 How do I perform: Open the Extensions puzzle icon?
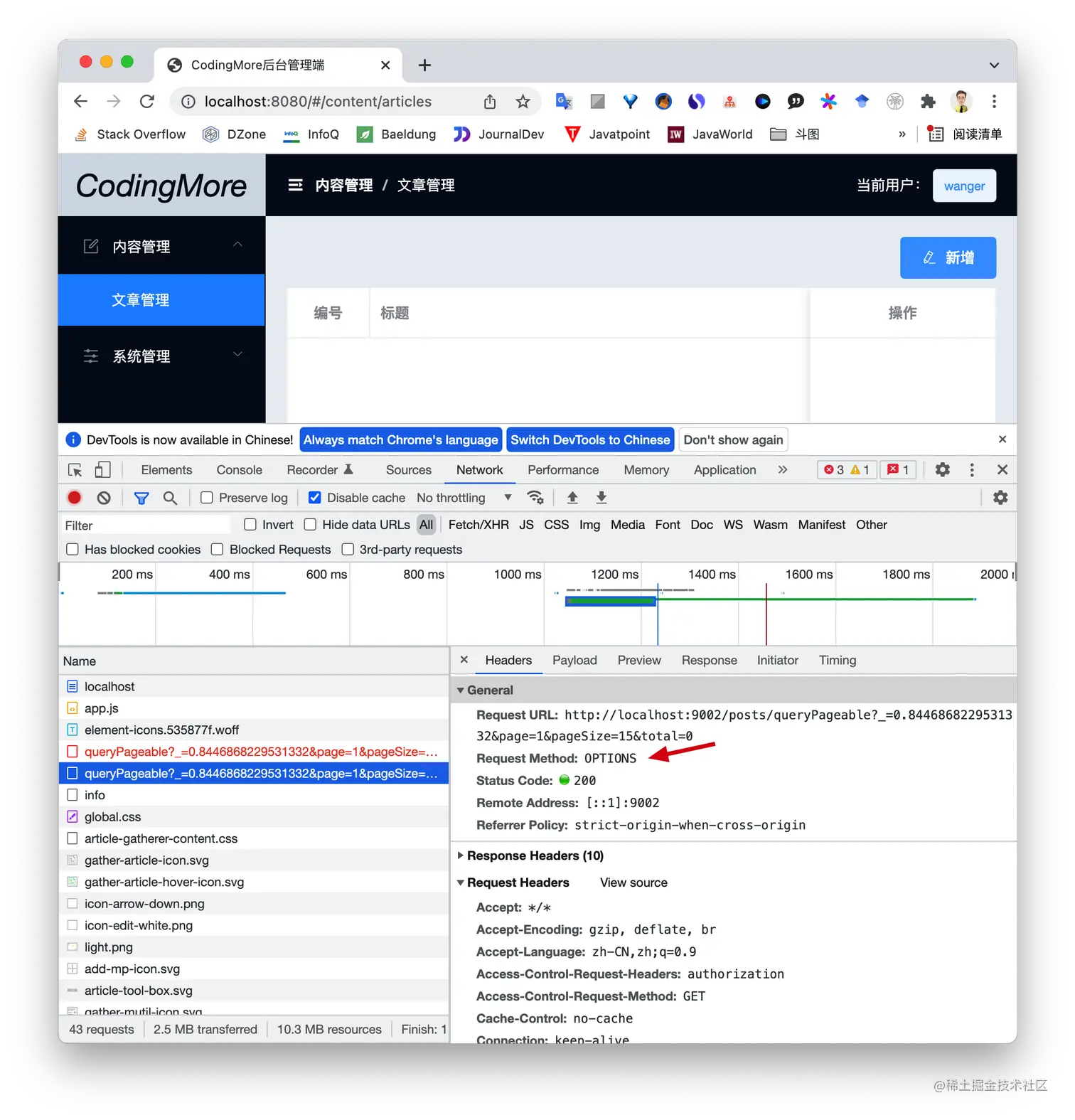coord(928,102)
